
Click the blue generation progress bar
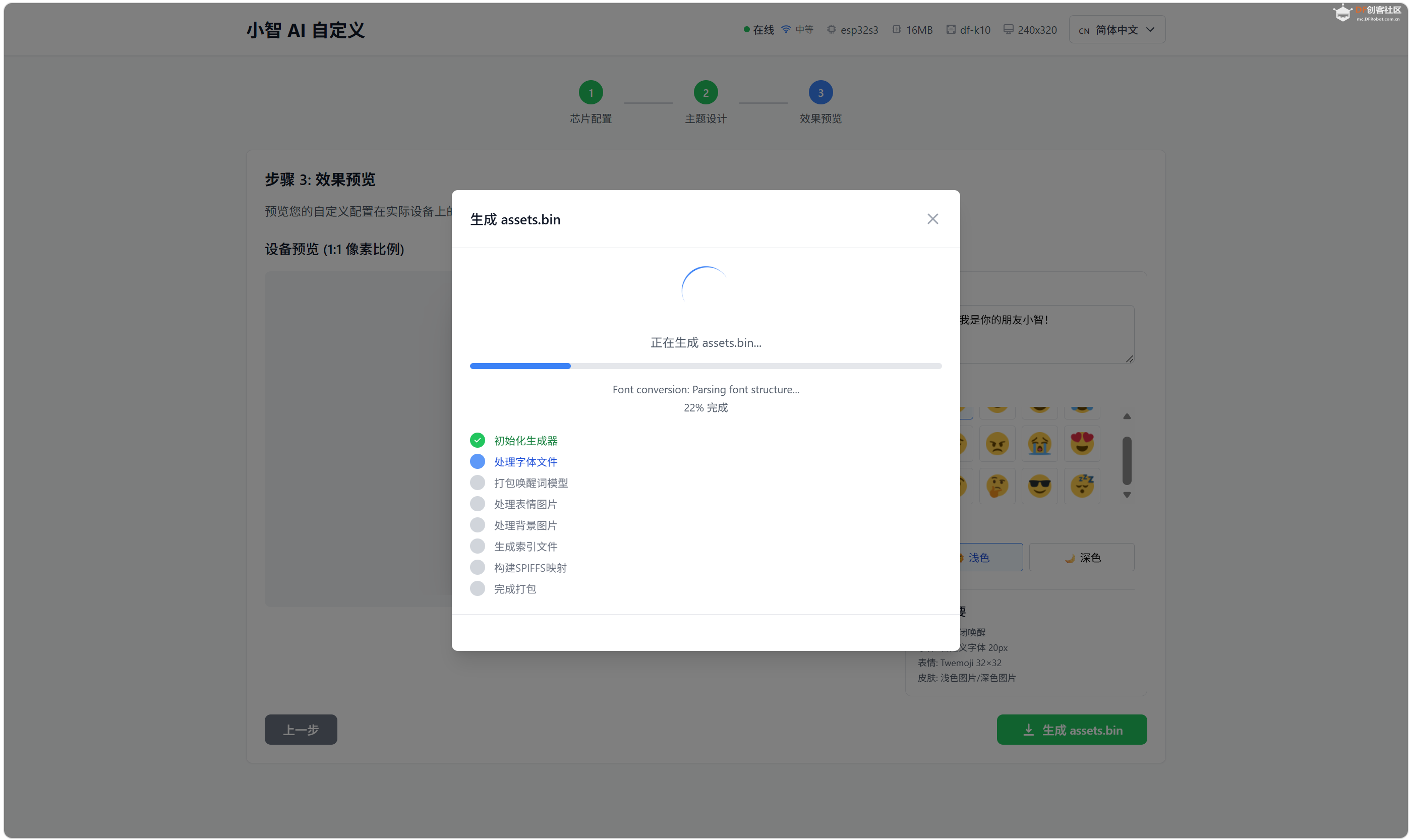pyautogui.click(x=706, y=366)
